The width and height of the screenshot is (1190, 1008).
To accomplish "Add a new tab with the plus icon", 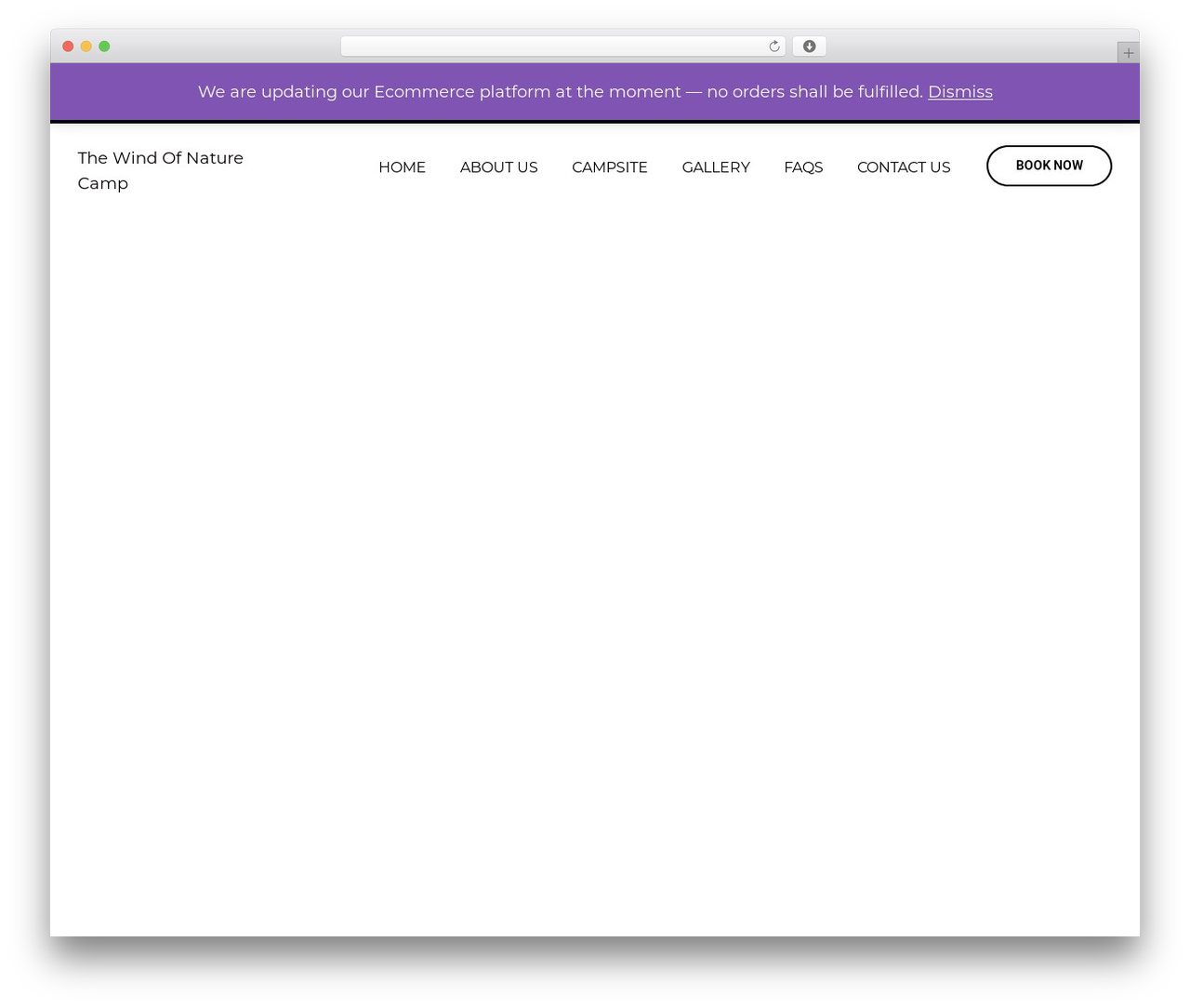I will pos(1128,53).
